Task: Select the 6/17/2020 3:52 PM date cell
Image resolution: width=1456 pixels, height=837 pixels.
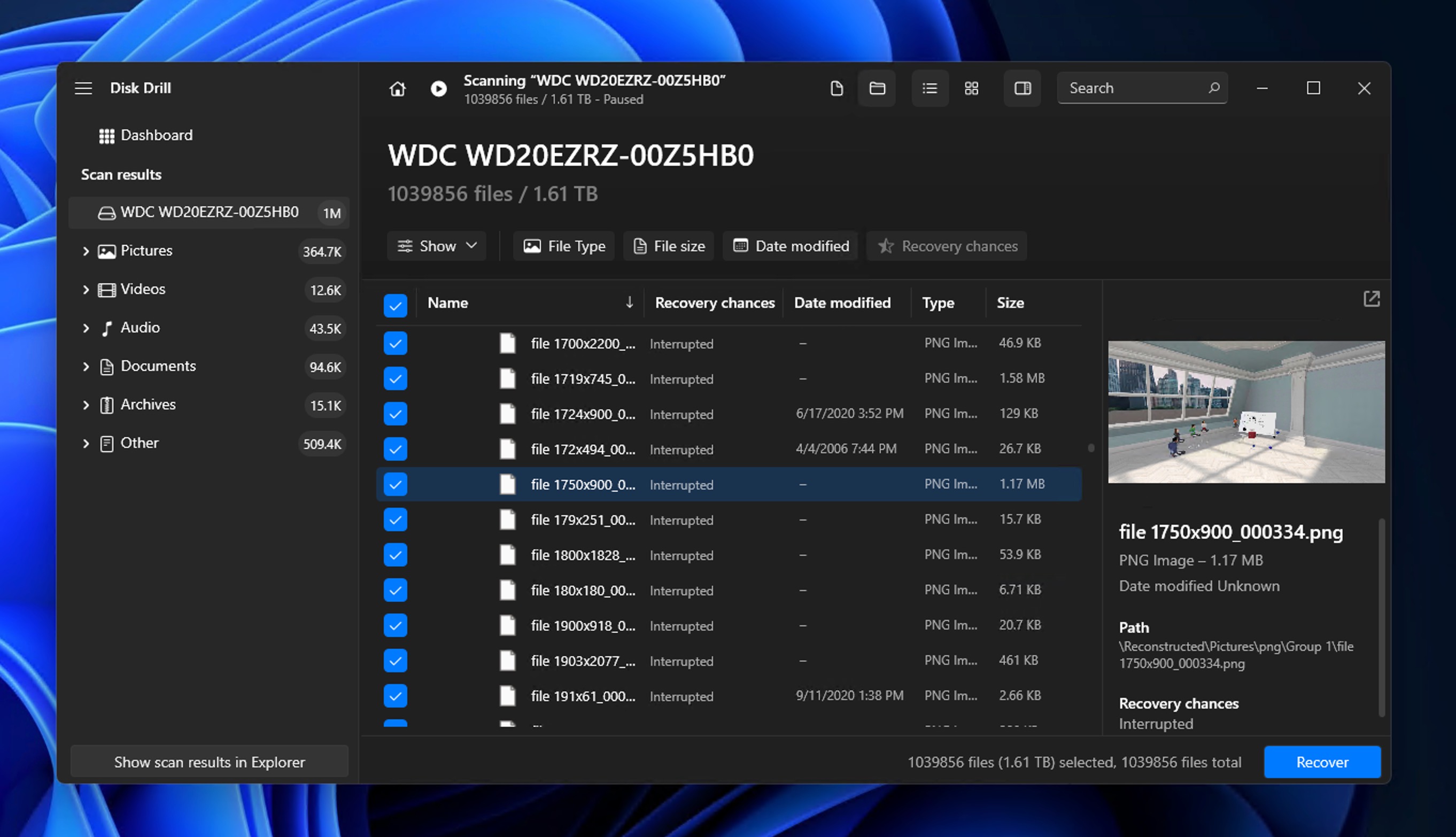Action: (x=849, y=413)
